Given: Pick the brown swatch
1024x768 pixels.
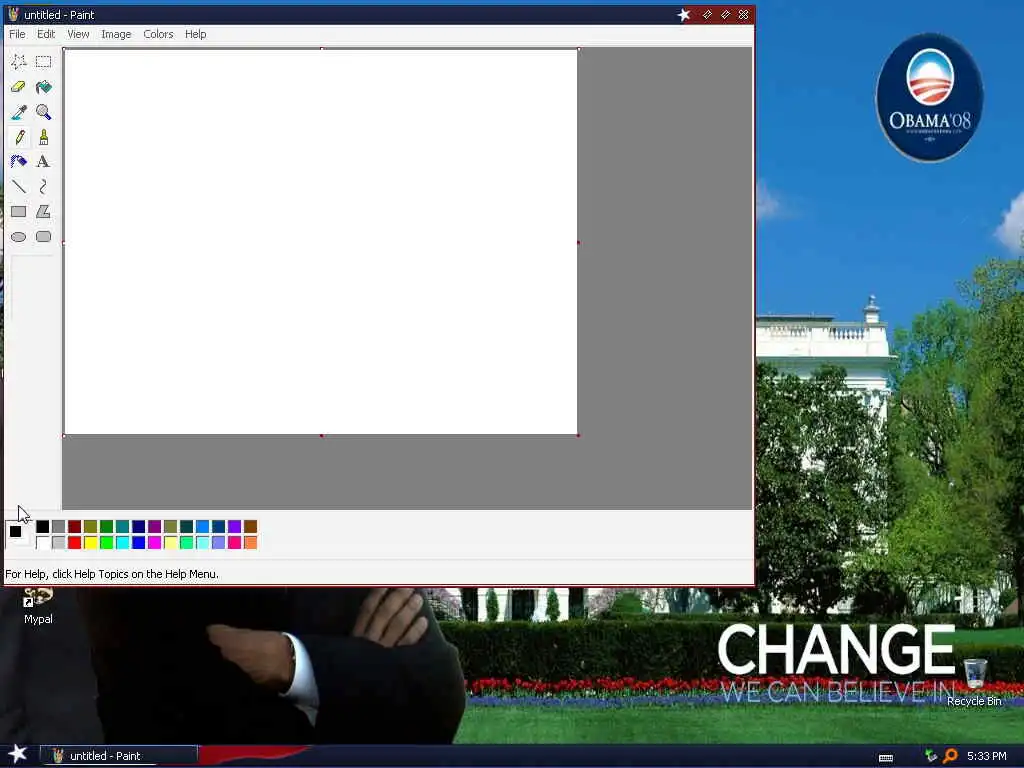Looking at the screenshot, I should (x=250, y=526).
